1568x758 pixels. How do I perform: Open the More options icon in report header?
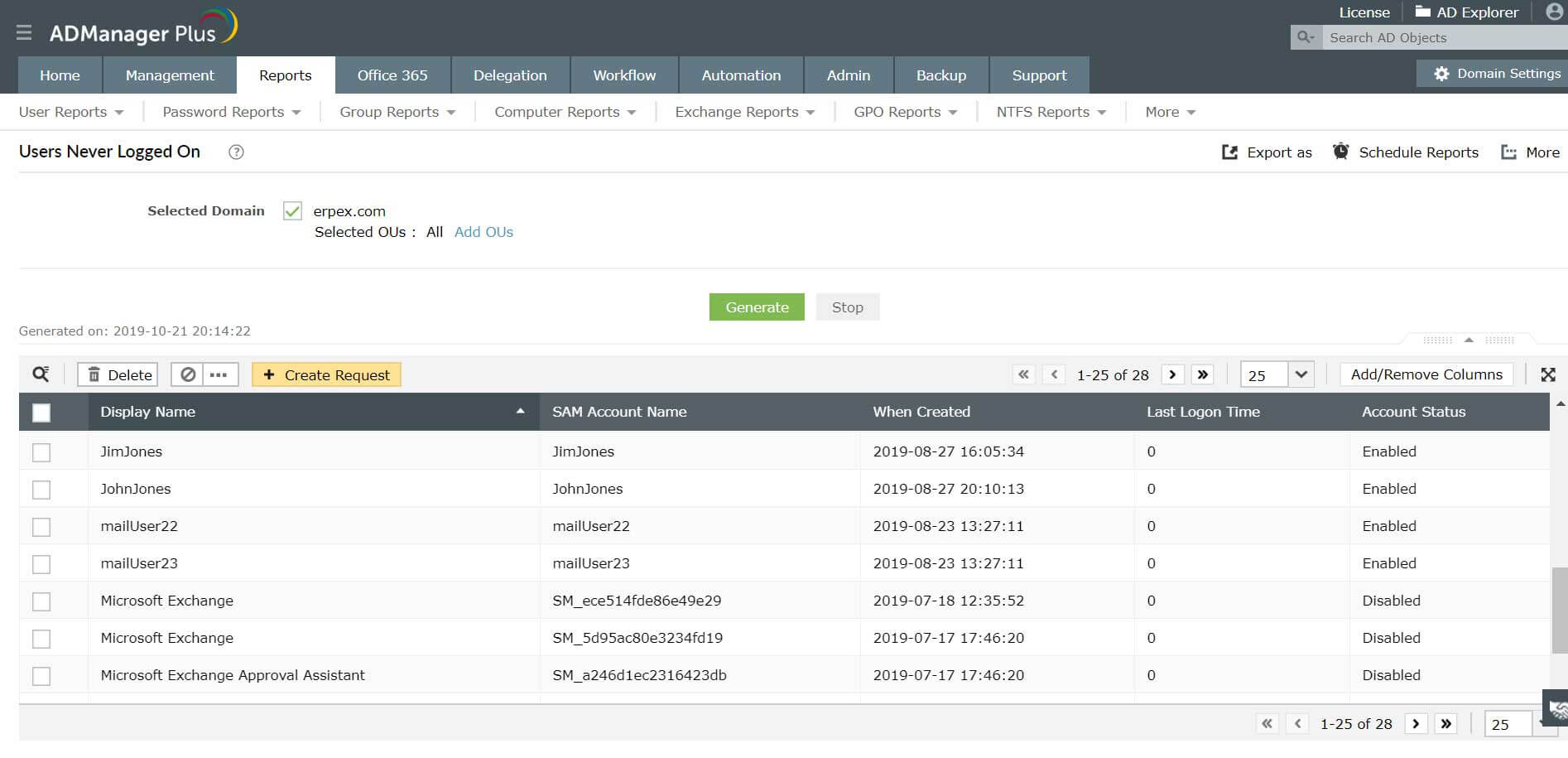click(x=1509, y=152)
